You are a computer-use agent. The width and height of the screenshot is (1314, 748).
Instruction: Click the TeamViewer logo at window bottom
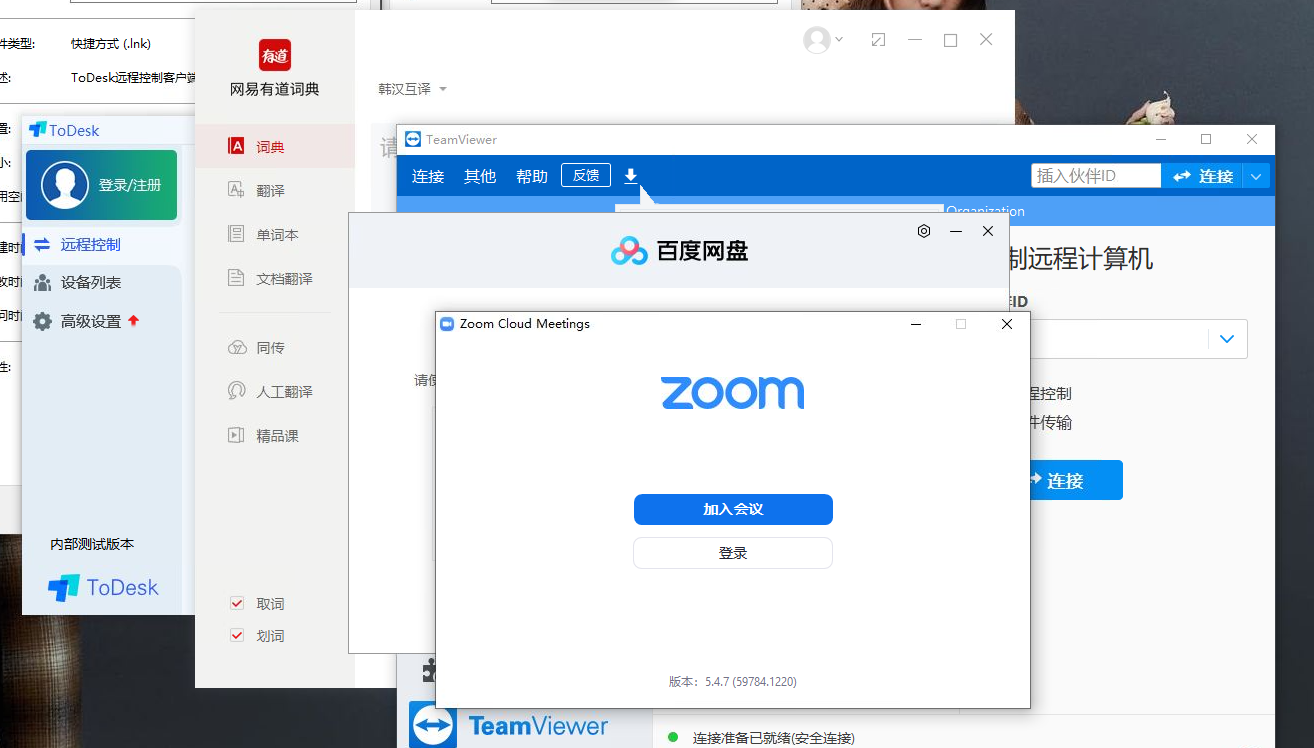[510, 726]
